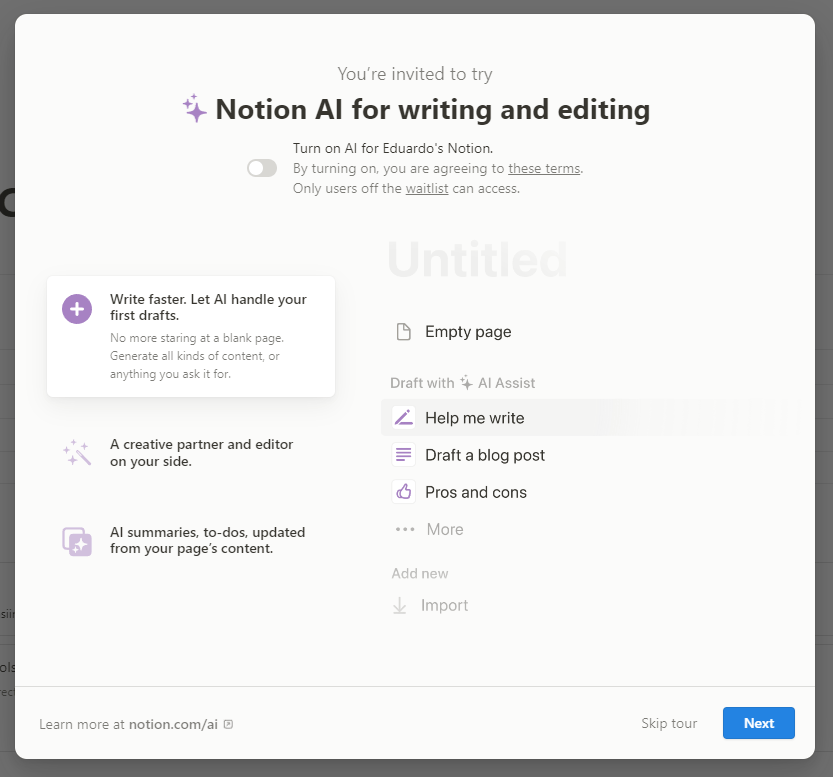Click the Pros and cons thumbs-up icon

(x=403, y=492)
